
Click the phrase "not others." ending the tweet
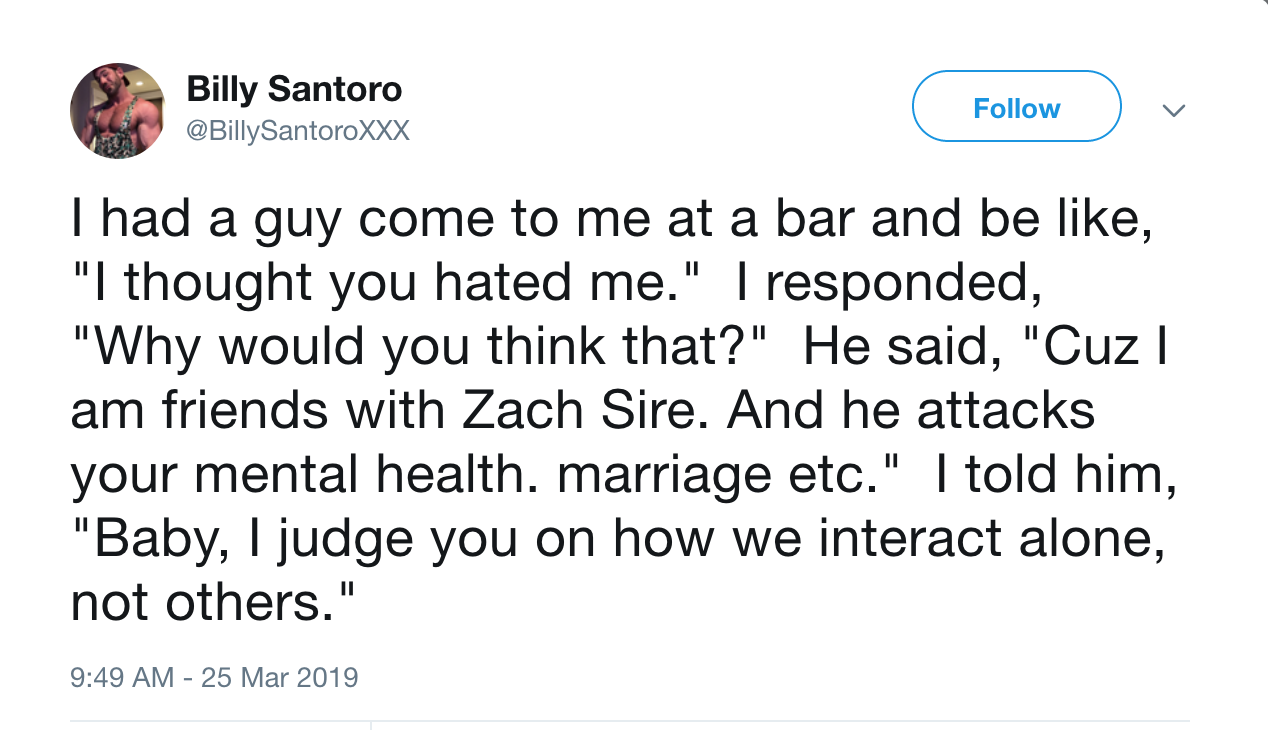tap(212, 603)
